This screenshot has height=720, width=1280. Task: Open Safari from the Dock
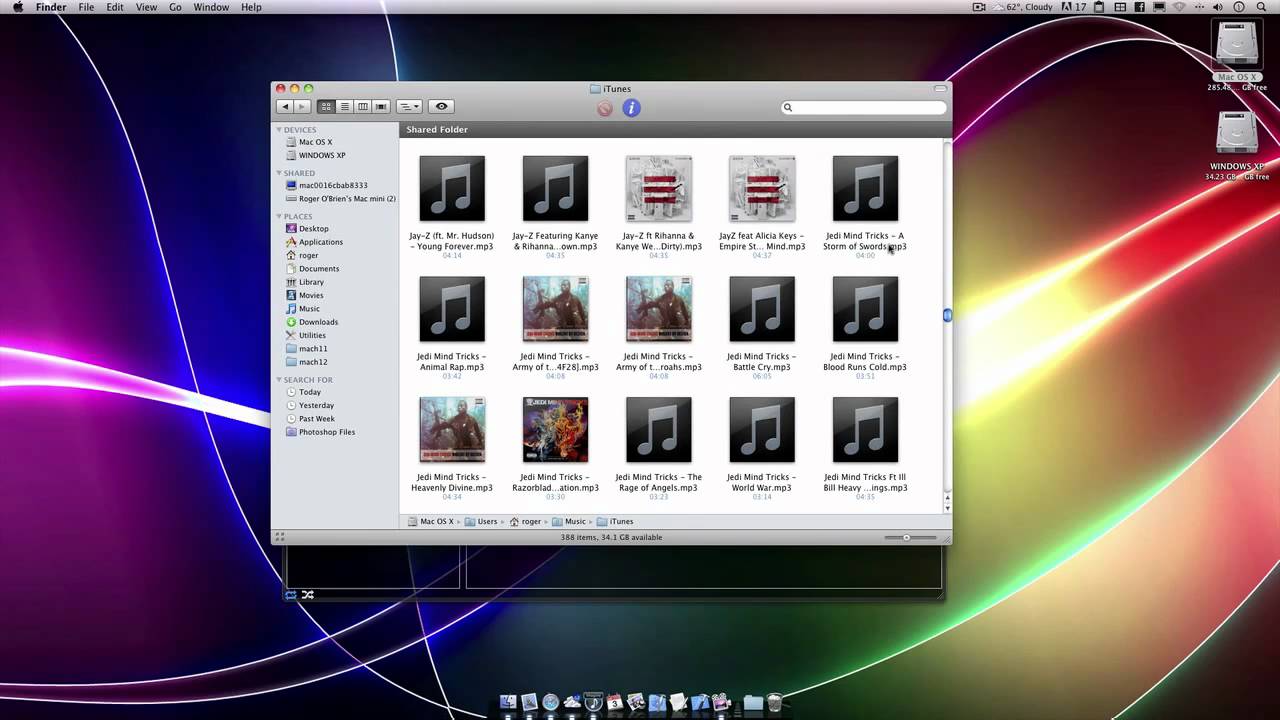(550, 703)
